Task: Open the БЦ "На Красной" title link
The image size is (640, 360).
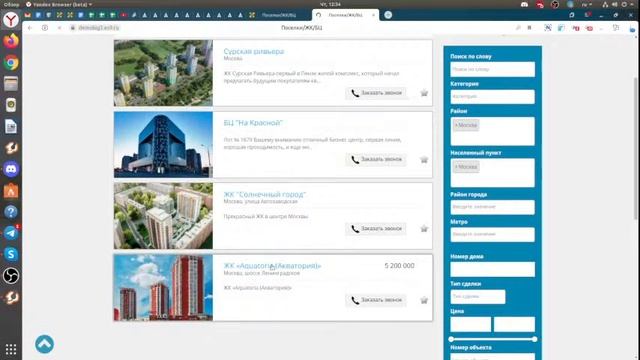Action: point(253,123)
